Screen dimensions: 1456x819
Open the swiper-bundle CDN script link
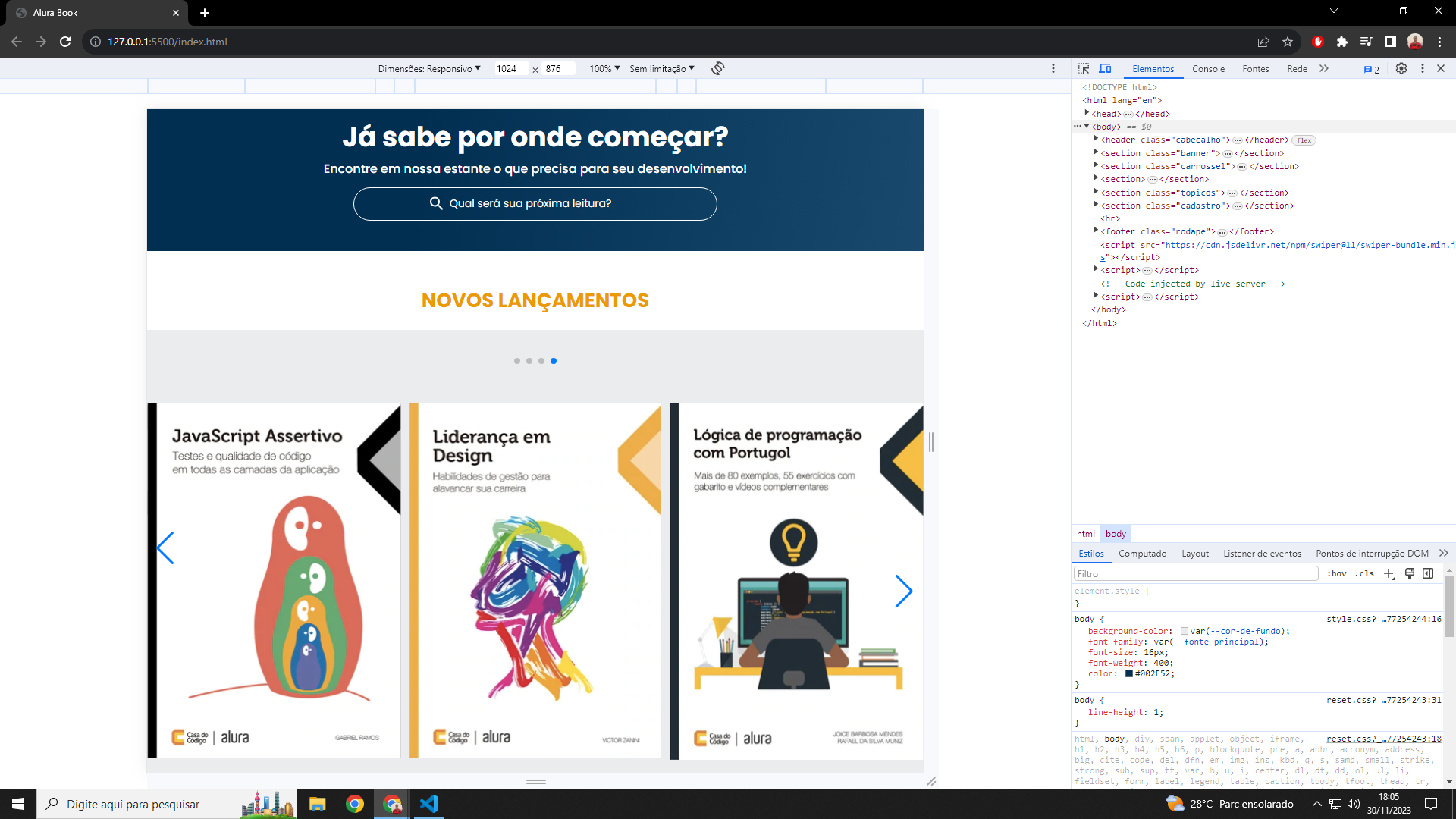pos(1309,246)
